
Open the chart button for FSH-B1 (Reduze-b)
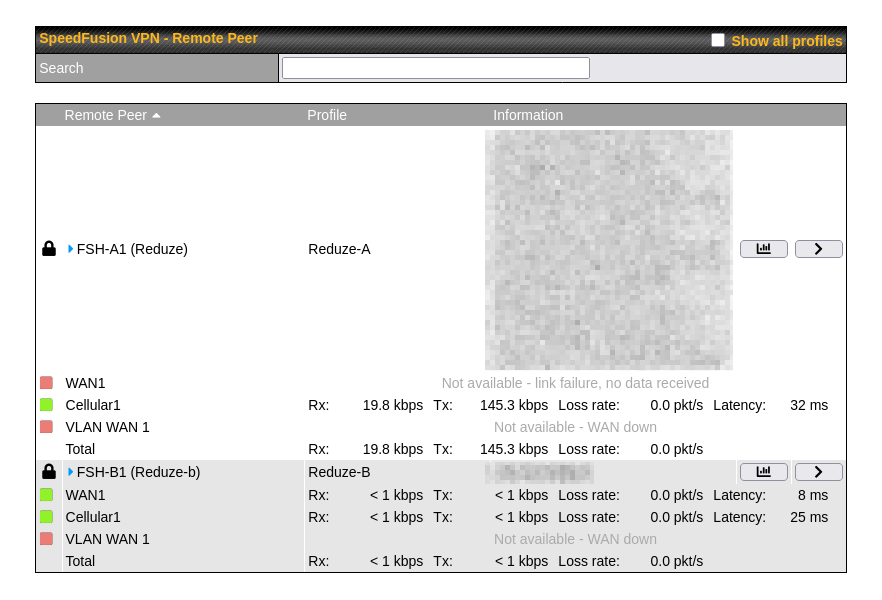click(x=763, y=472)
